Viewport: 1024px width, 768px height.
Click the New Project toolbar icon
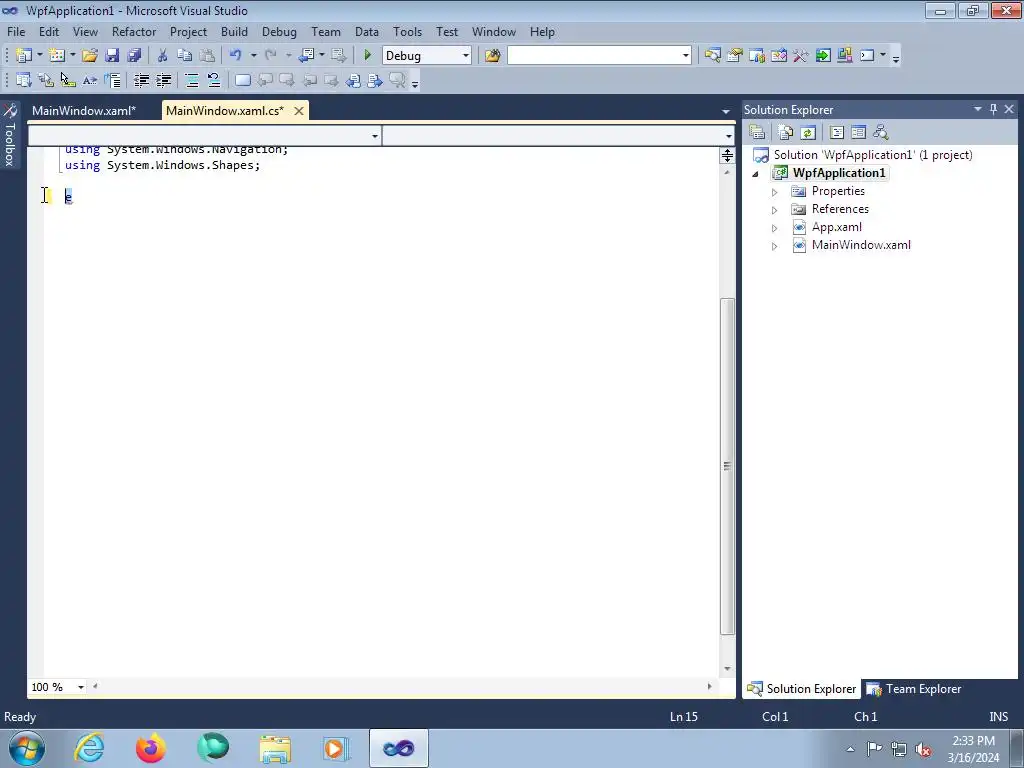[24, 56]
